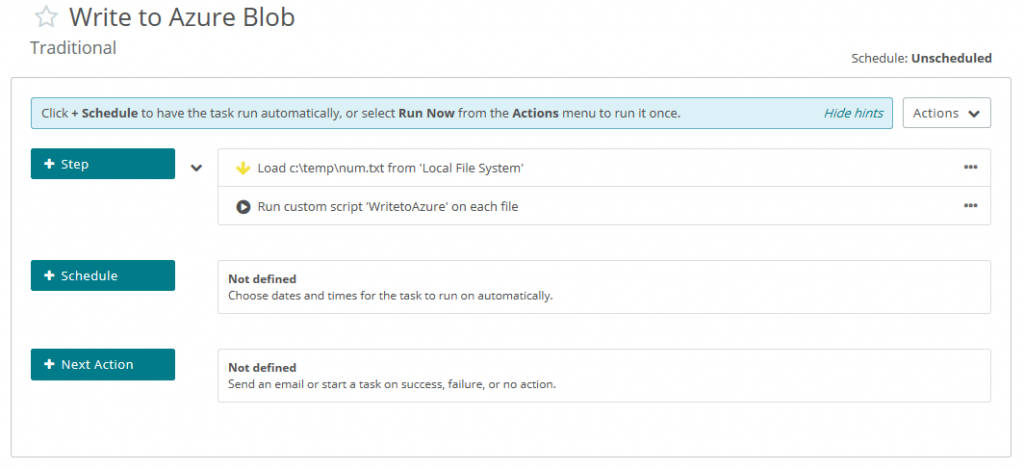Open the ellipsis menu for the Load step
The image size is (1024, 470).
(970, 168)
